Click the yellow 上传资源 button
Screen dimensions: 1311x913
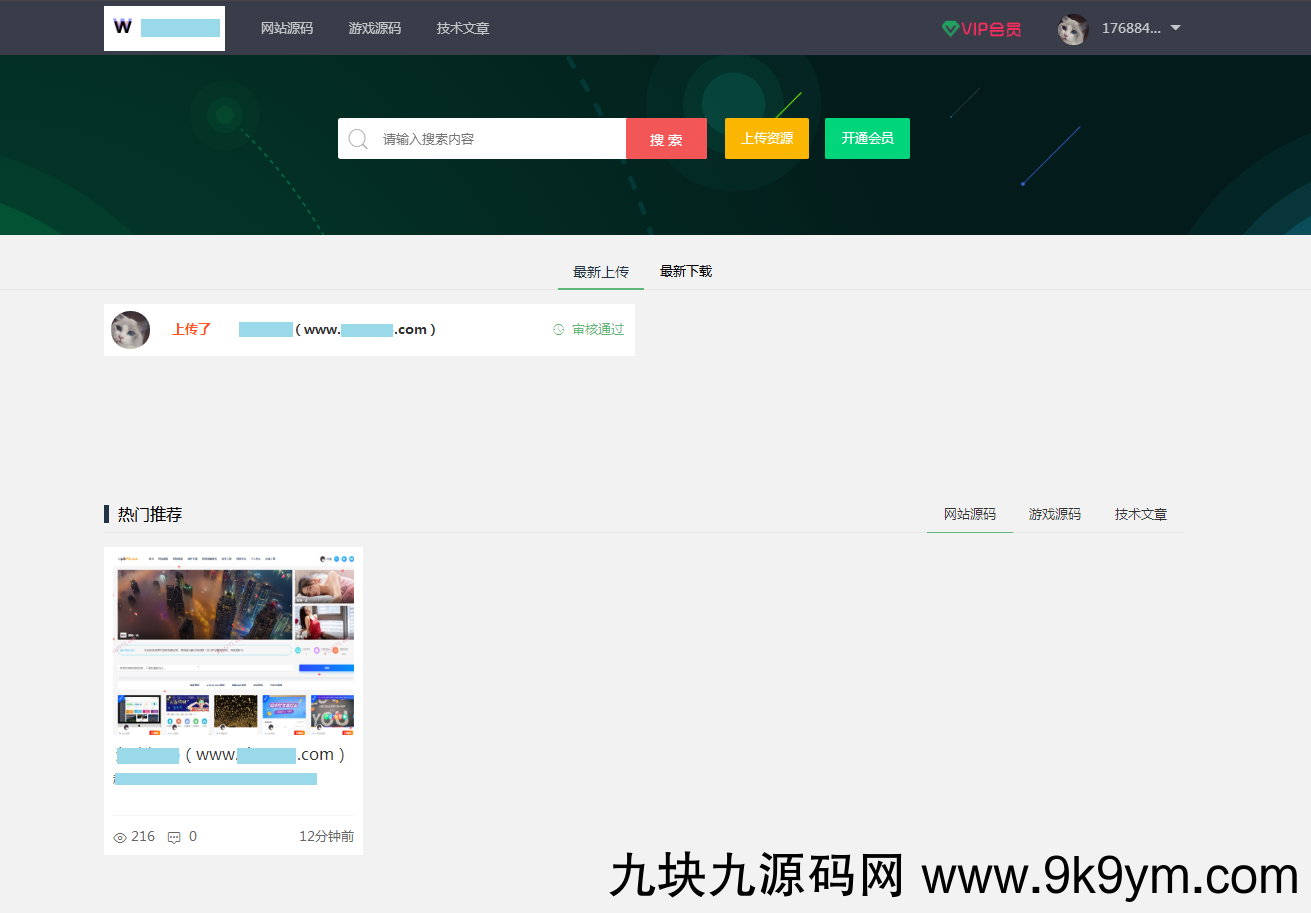point(766,138)
